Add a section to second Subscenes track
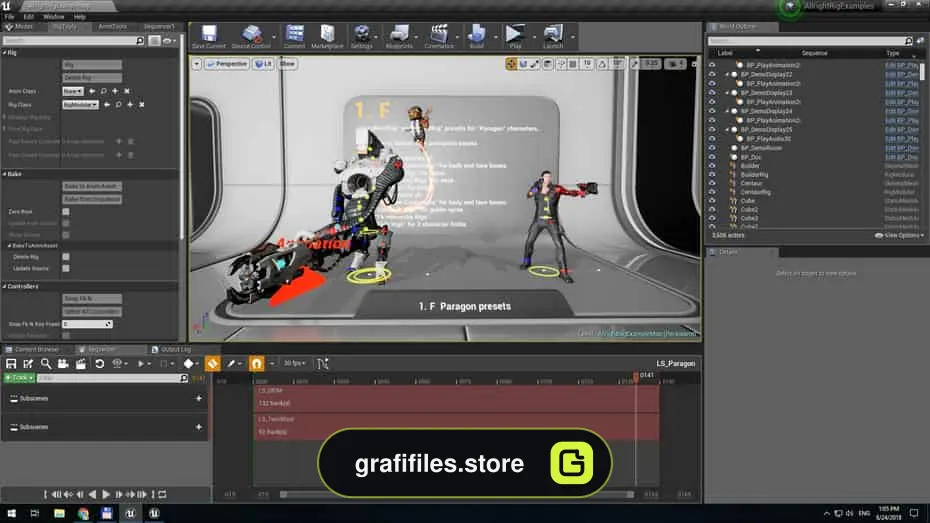930x523 pixels. click(199, 427)
